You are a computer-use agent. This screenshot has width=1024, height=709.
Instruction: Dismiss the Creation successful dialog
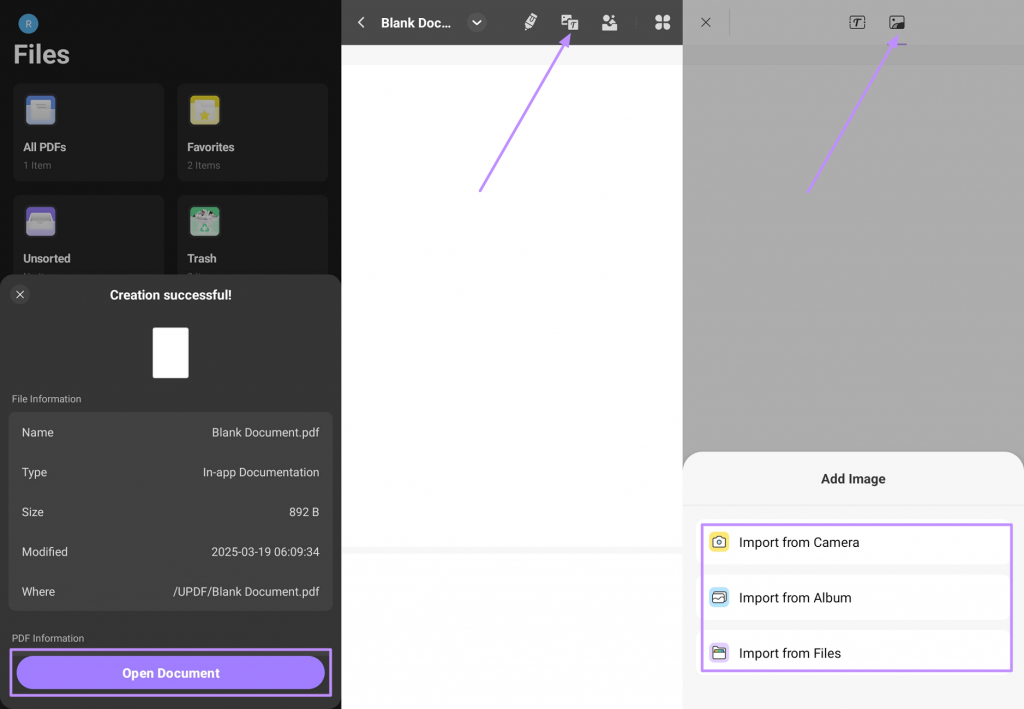pos(20,294)
